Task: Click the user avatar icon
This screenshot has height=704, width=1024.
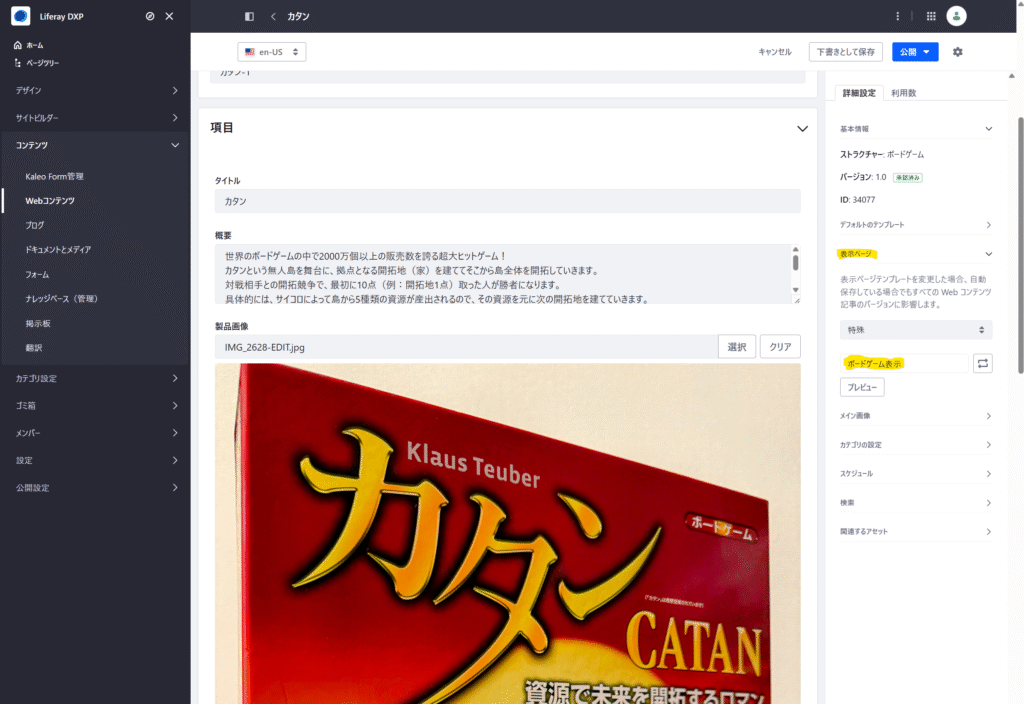Action: point(957,16)
